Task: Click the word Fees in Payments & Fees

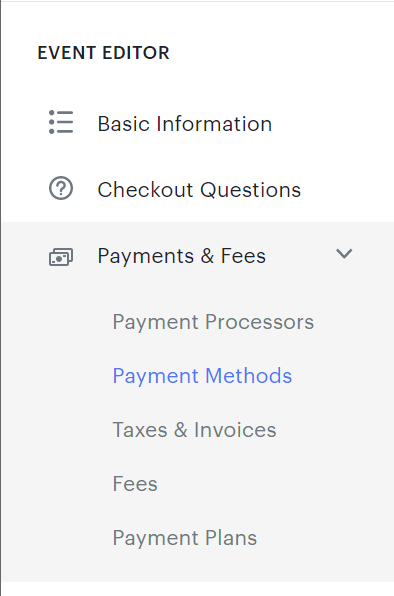Action: pos(243,256)
